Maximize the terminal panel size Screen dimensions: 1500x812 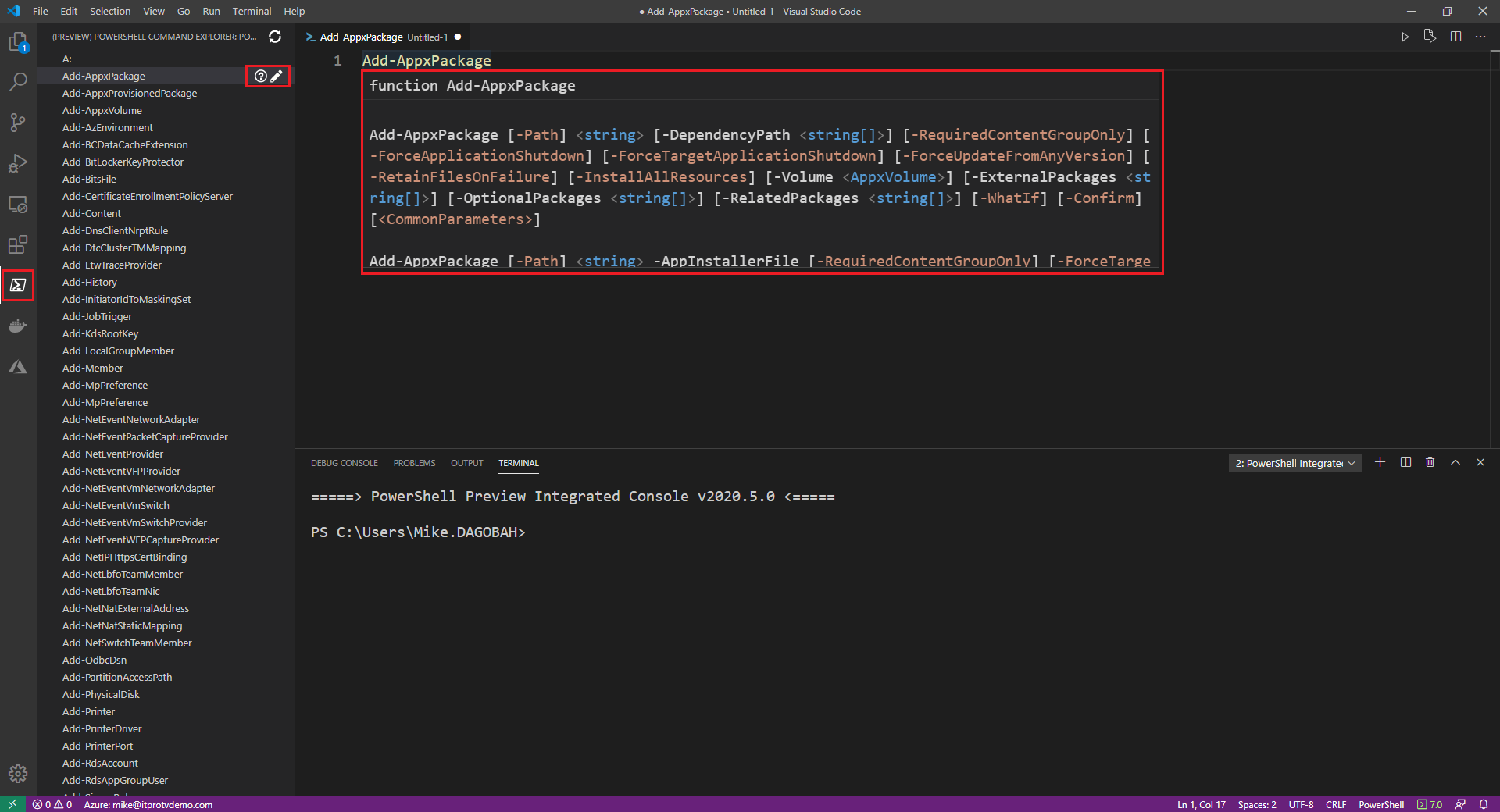[1455, 462]
